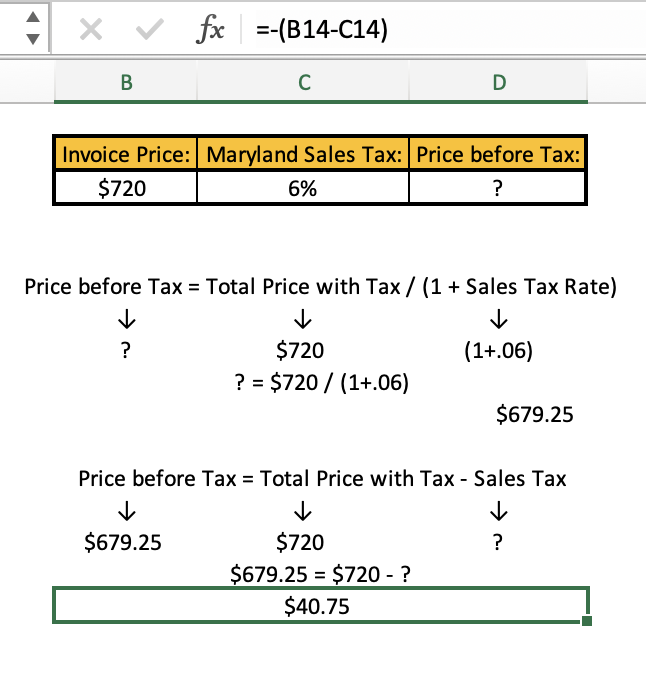Click into the formula bar showing =-(B14-C14)
Image resolution: width=646 pixels, height=674 pixels.
[440, 31]
